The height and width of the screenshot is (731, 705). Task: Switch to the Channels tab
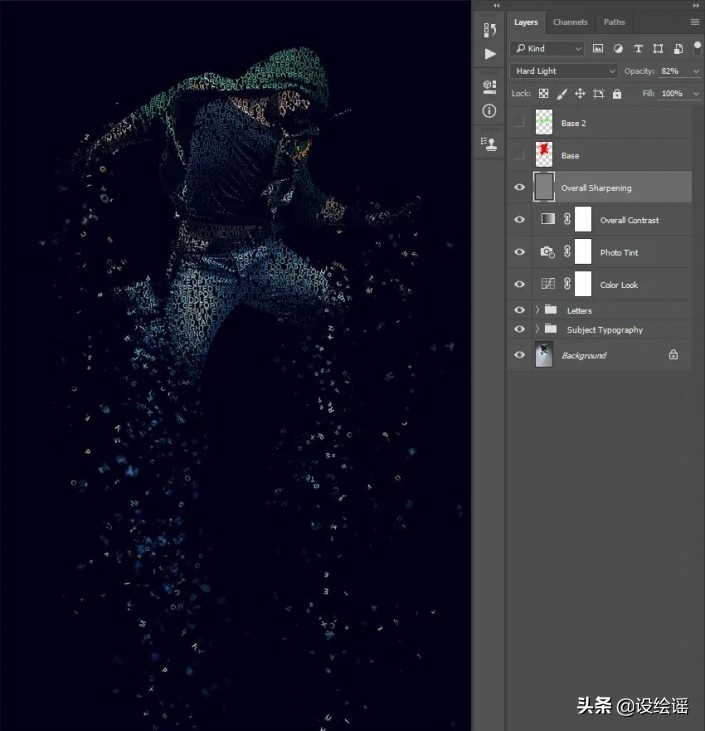(570, 22)
